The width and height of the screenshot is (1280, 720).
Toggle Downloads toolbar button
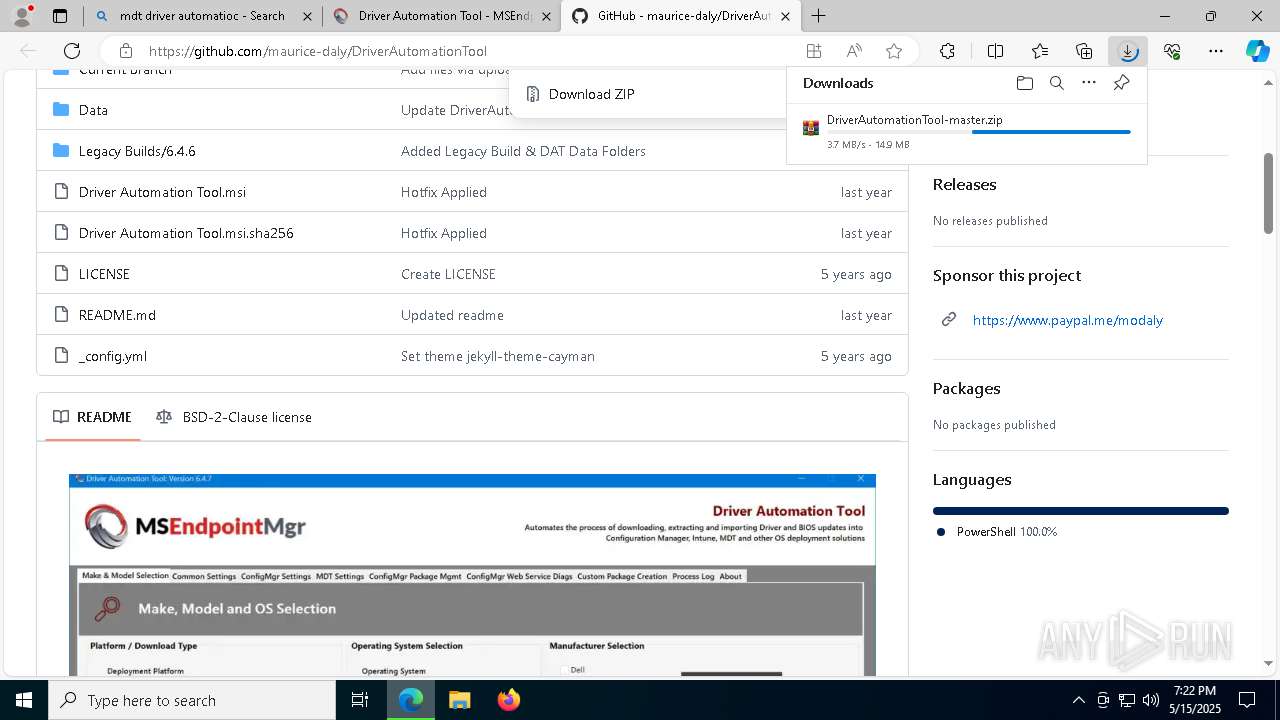(x=1128, y=51)
